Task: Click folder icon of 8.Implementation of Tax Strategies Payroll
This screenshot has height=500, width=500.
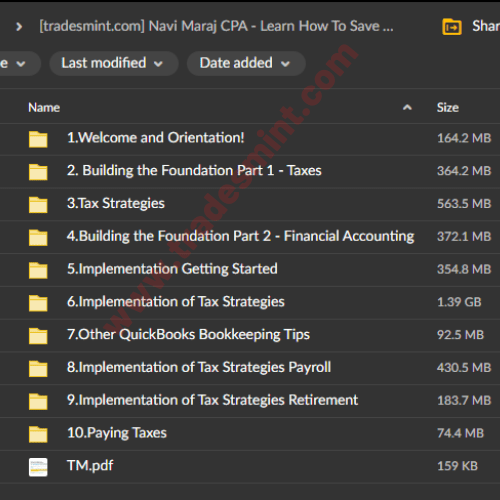Action: coord(38,368)
